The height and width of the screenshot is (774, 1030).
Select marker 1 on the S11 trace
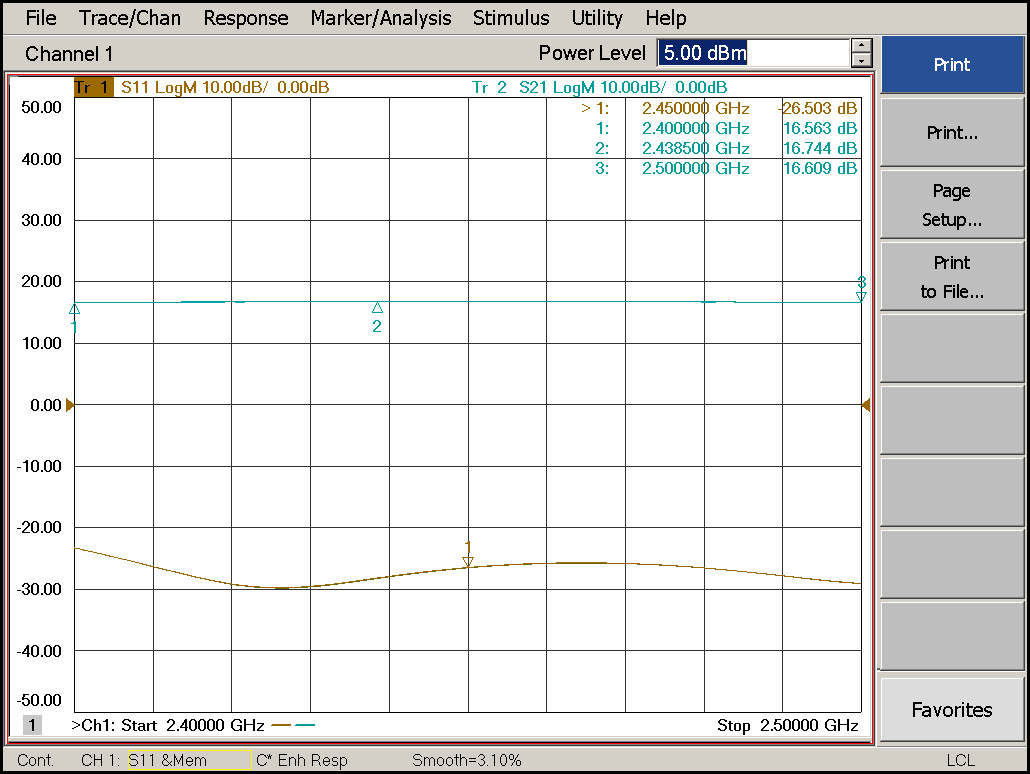coord(468,561)
